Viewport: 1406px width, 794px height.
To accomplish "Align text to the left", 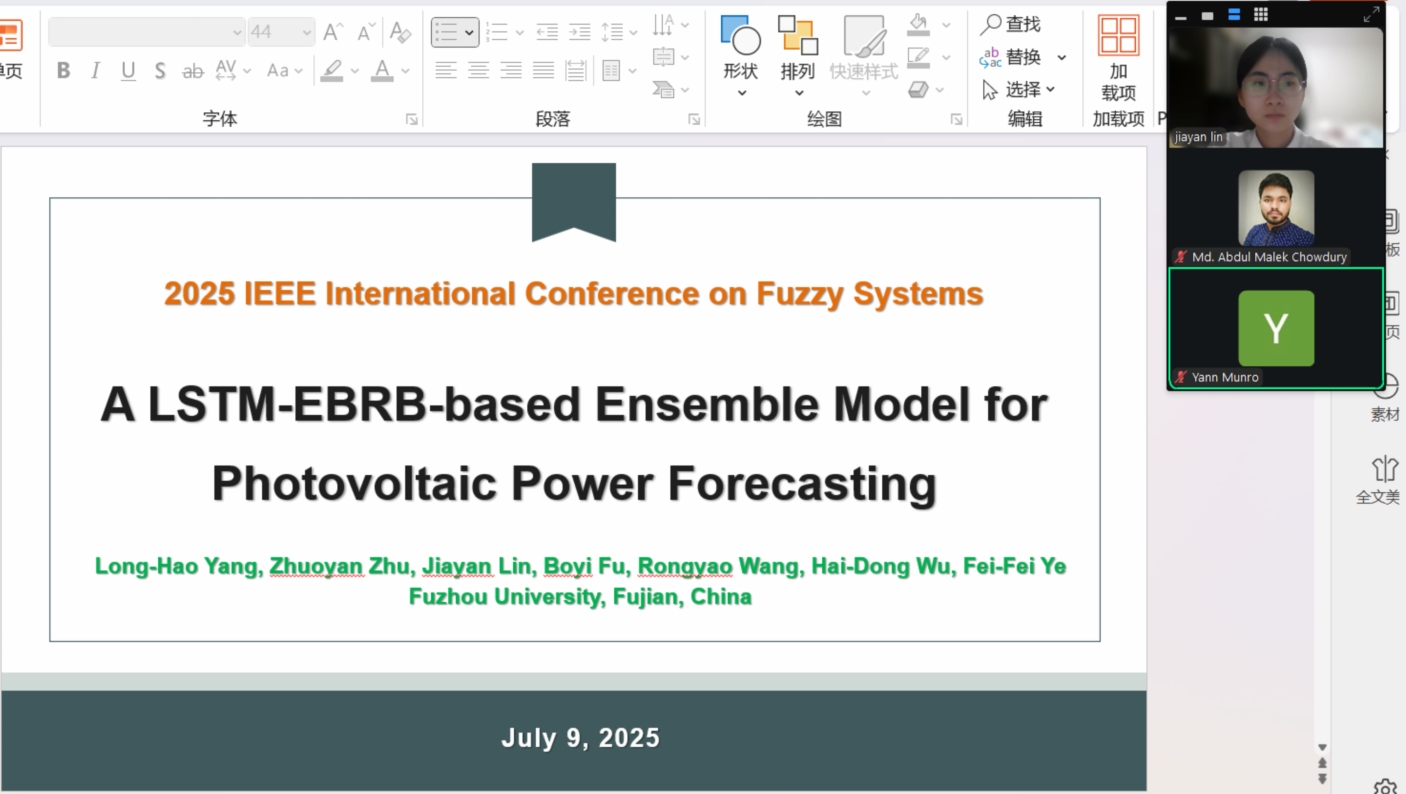I will click(x=446, y=70).
